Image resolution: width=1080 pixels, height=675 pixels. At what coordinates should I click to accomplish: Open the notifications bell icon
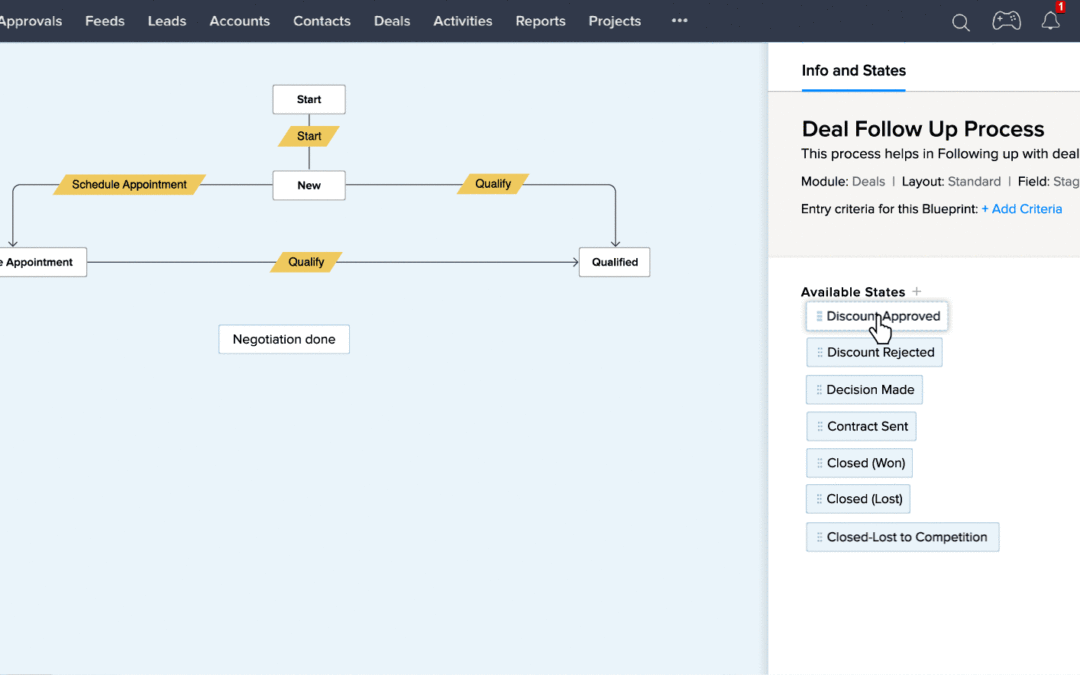tap(1050, 21)
